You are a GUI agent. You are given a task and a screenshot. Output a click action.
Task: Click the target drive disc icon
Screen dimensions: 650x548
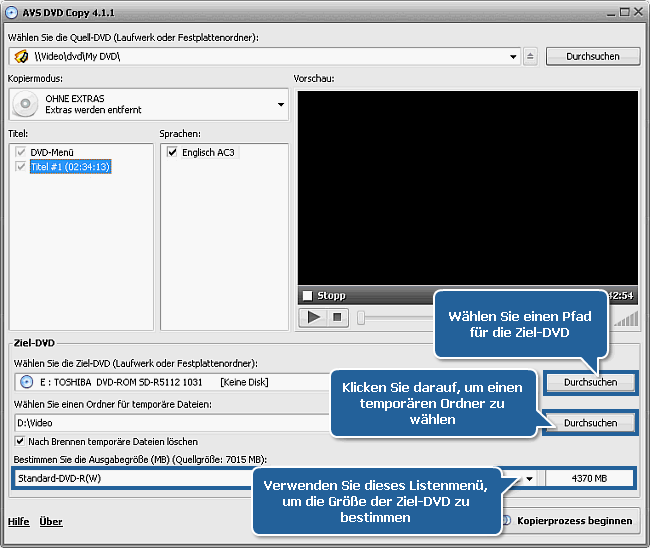point(27,382)
